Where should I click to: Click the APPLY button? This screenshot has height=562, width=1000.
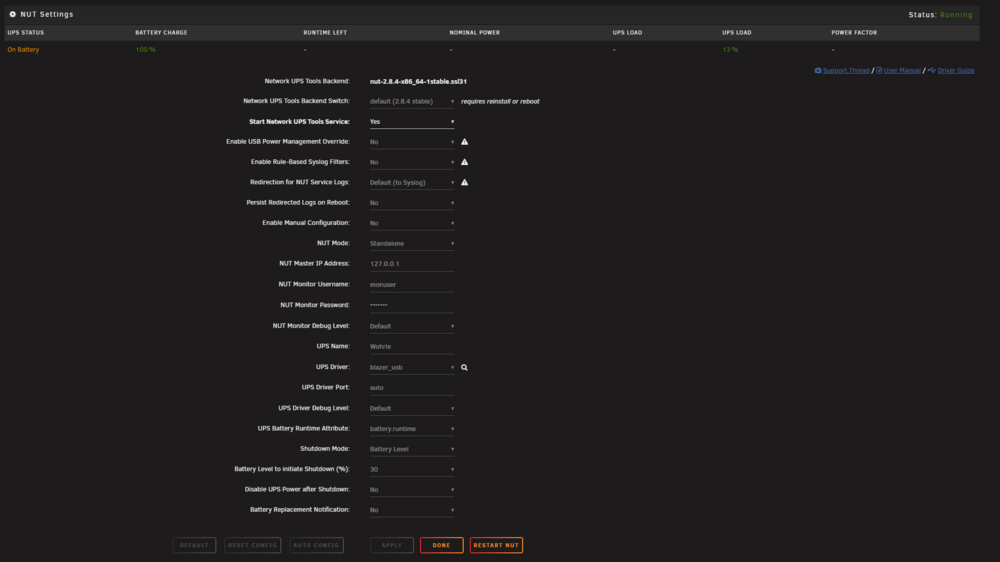392,545
